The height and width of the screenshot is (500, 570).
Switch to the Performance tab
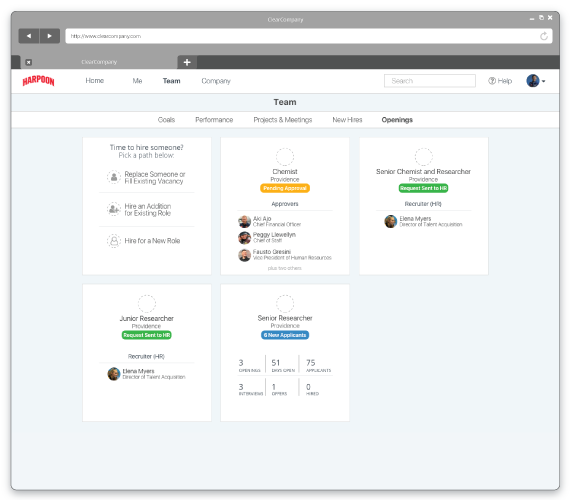click(214, 120)
